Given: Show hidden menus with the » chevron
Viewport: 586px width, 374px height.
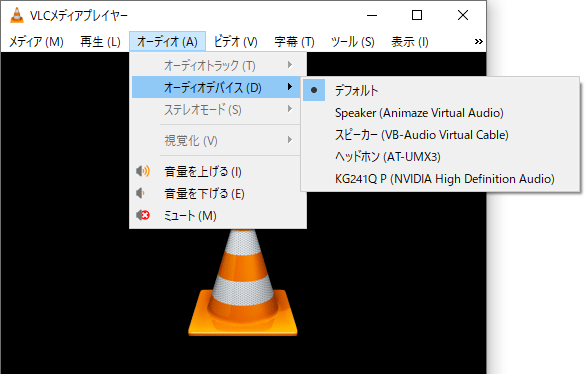Looking at the screenshot, I should tap(478, 41).
